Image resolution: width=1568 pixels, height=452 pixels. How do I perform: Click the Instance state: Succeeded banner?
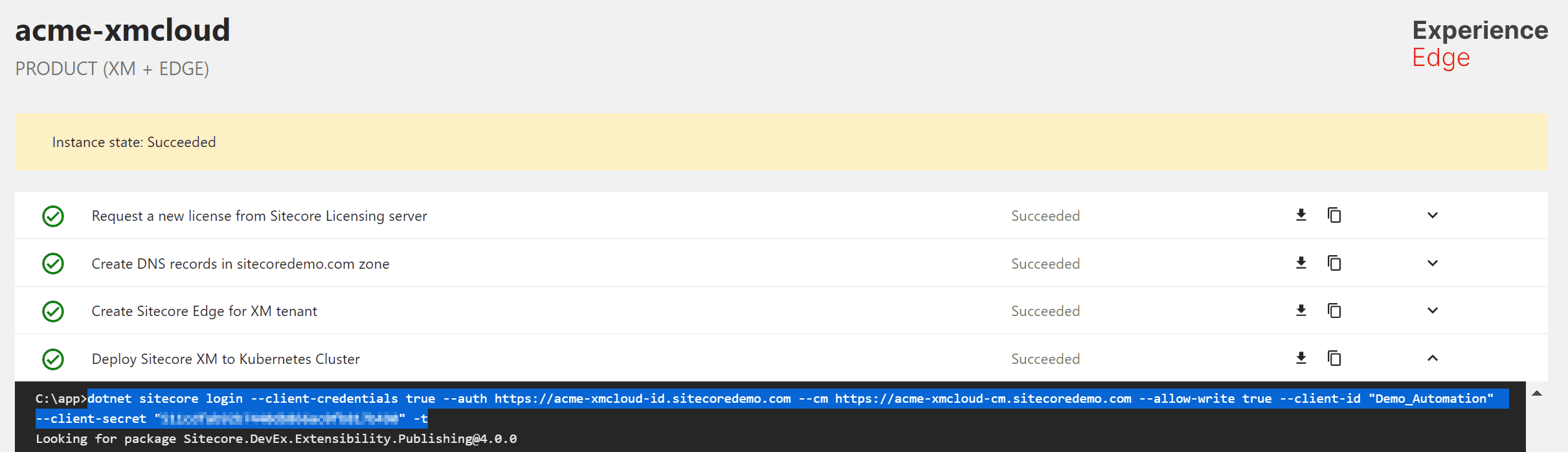point(134,142)
